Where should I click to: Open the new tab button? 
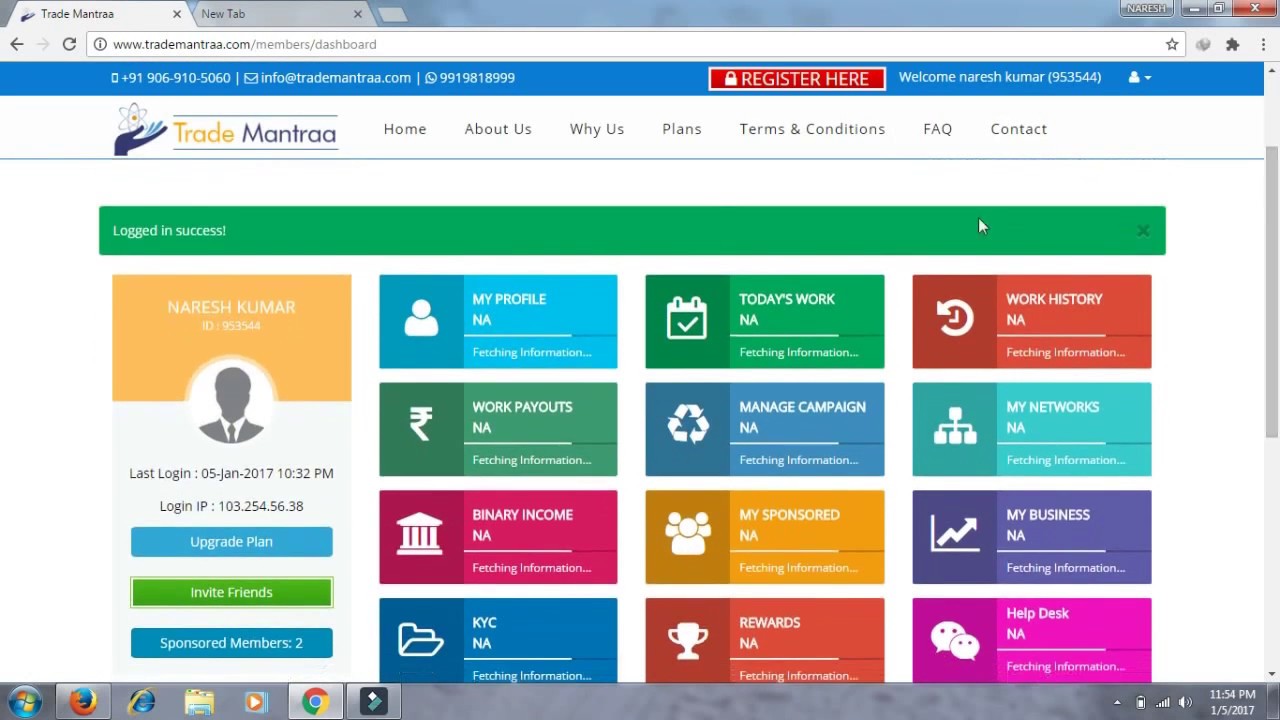[x=392, y=14]
